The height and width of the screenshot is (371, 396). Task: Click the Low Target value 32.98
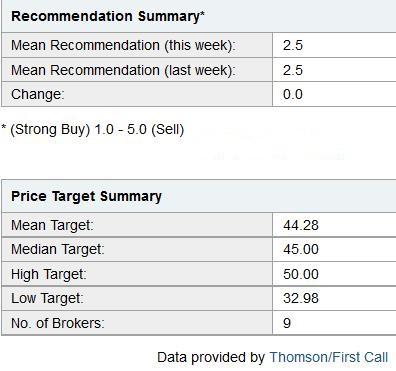[301, 298]
